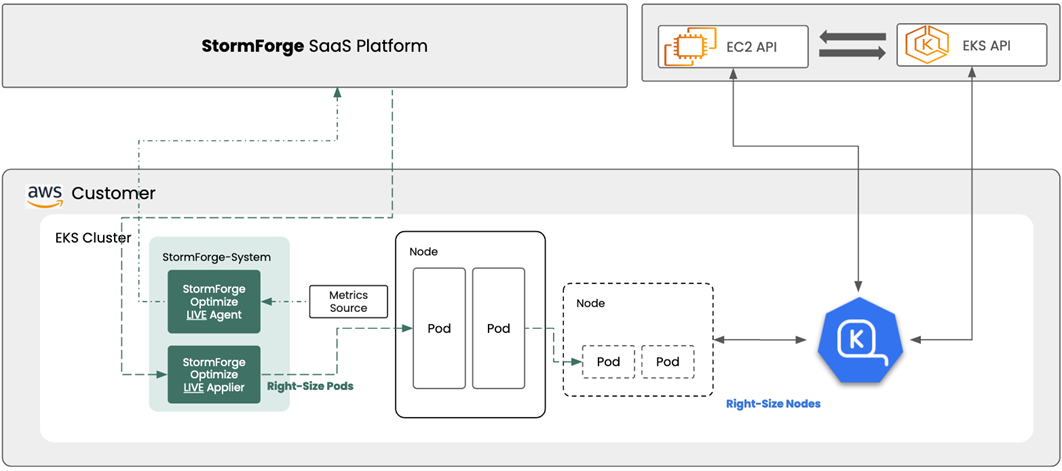Click the second dashed Pod in the dashed Node
The width and height of the screenshot is (1062, 471).
(x=667, y=362)
